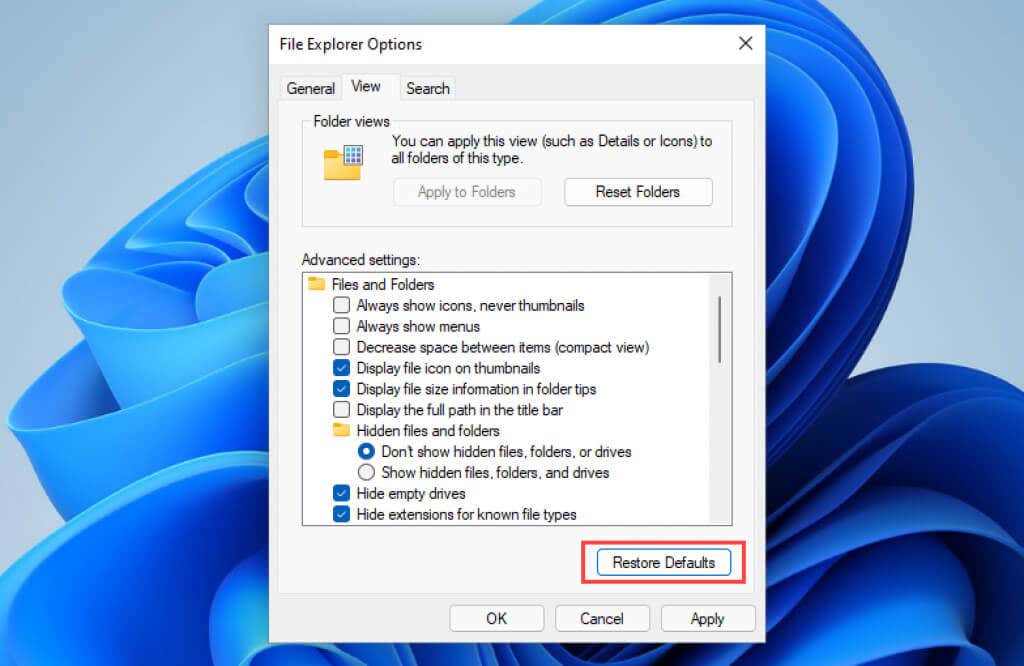Screen dimensions: 1024x666
Task: Apply the current settings
Action: (707, 618)
